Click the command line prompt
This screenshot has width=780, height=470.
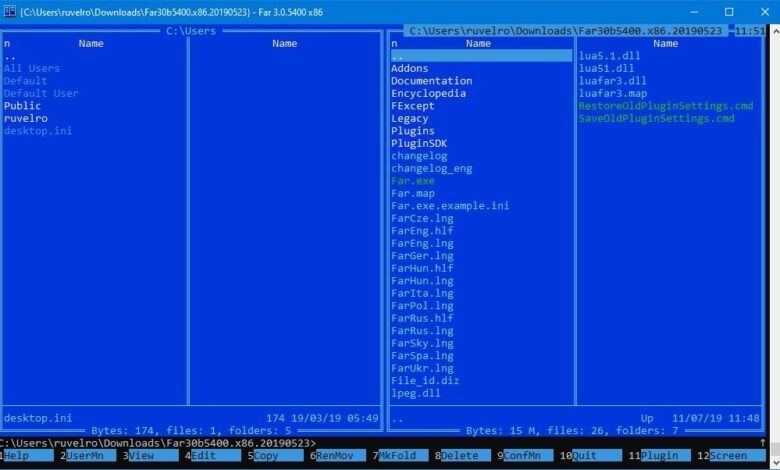[x=158, y=443]
